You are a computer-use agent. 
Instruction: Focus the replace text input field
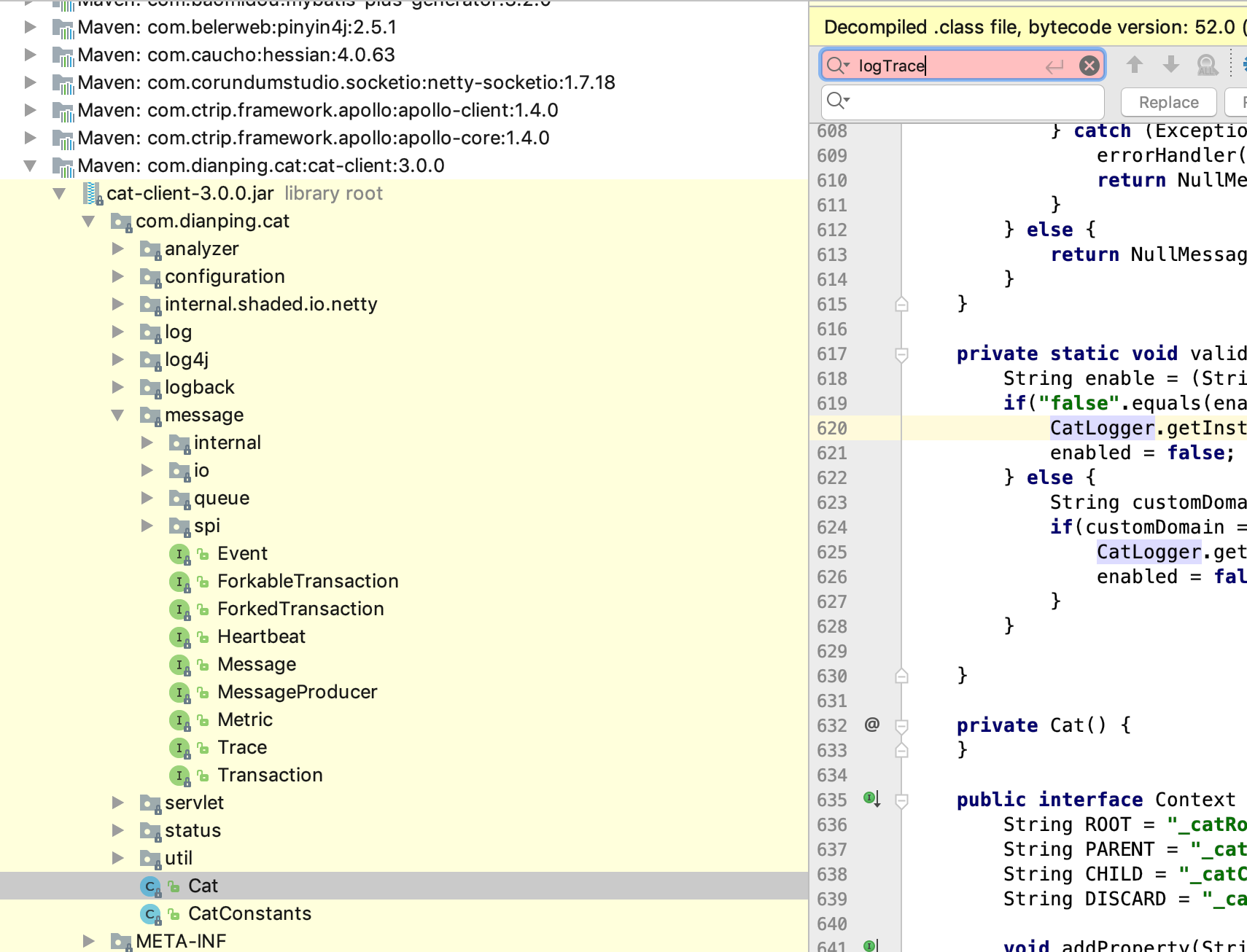click(963, 102)
